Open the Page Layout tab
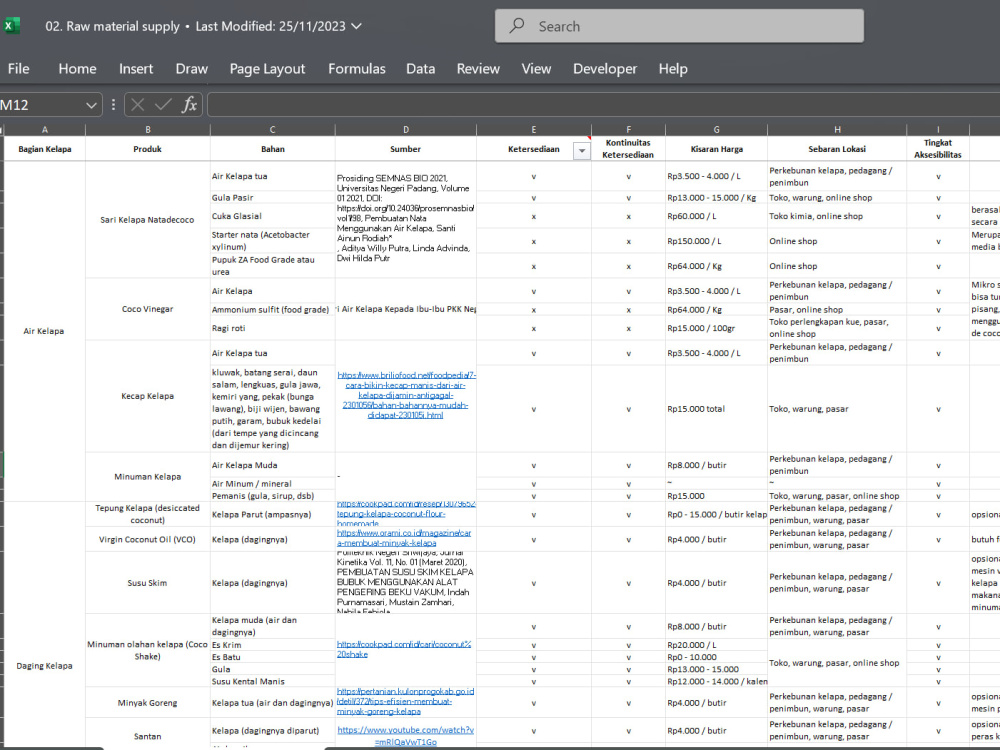The height and width of the screenshot is (750, 1000). point(267,68)
